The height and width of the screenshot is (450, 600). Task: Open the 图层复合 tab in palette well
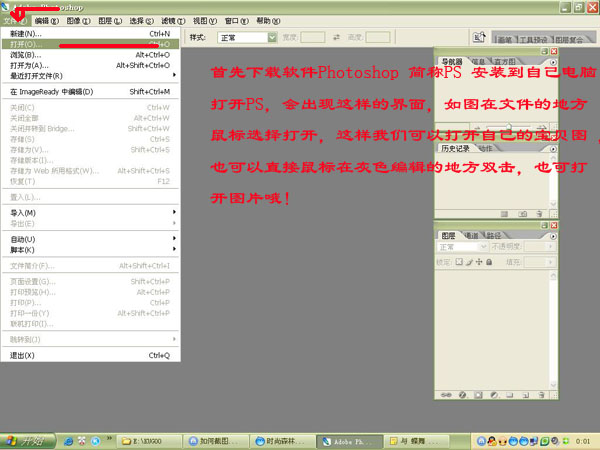[569, 39]
